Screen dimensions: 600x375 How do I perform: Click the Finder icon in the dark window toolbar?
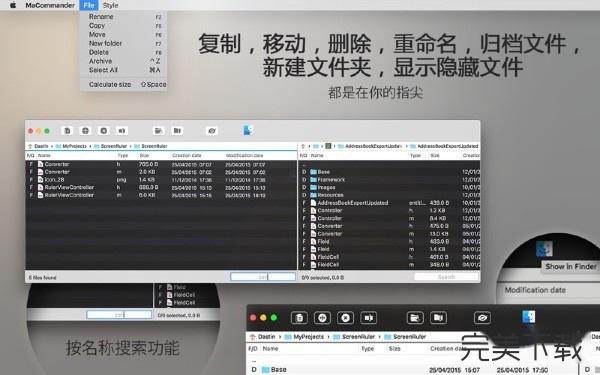pyautogui.click(x=528, y=317)
